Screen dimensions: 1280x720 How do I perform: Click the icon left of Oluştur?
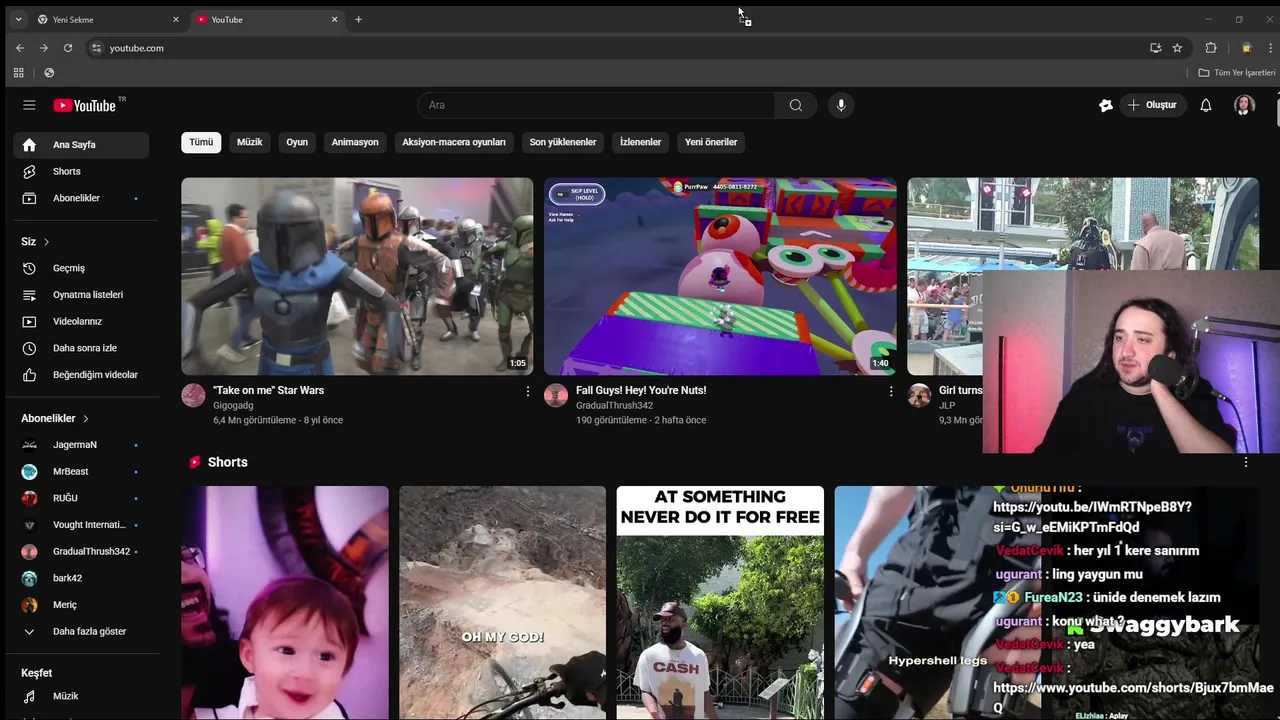(1105, 105)
